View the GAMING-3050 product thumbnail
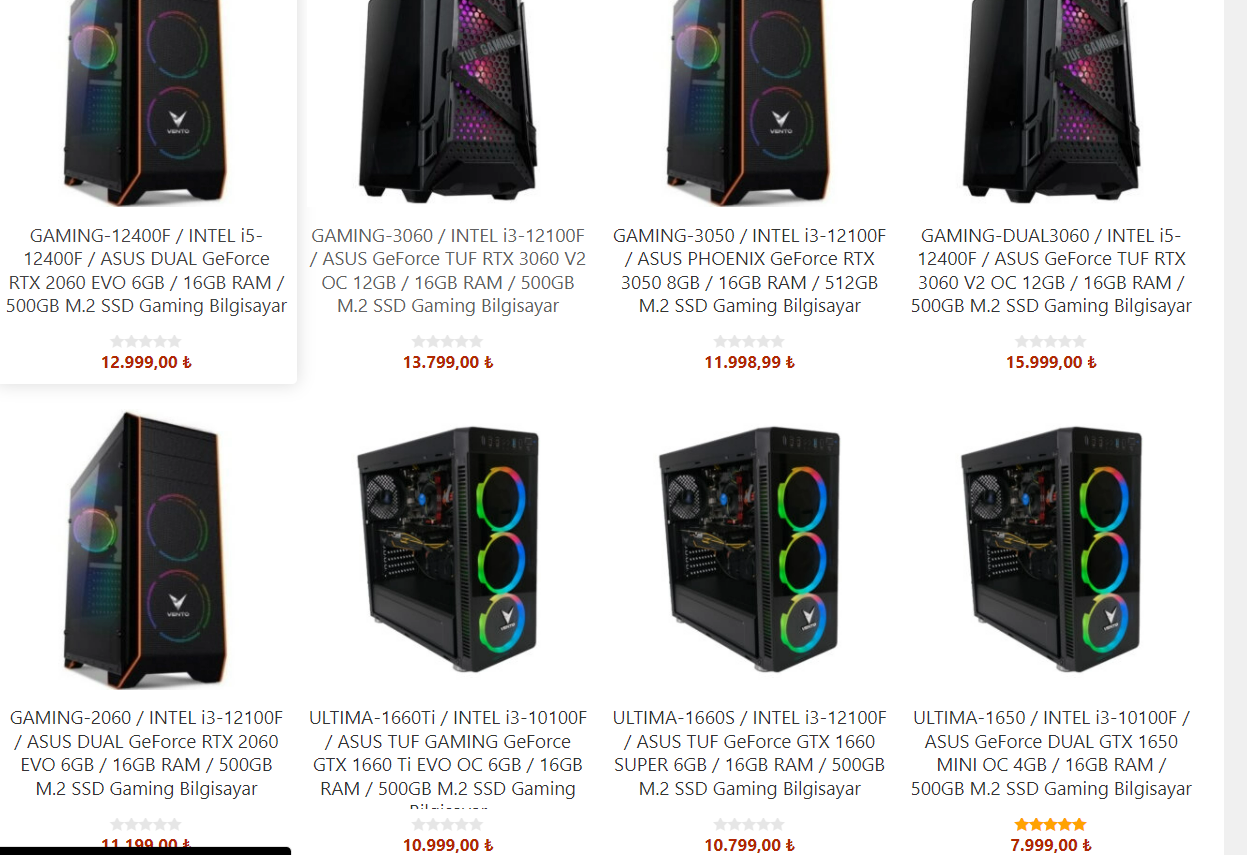The image size is (1247, 855). [750, 102]
